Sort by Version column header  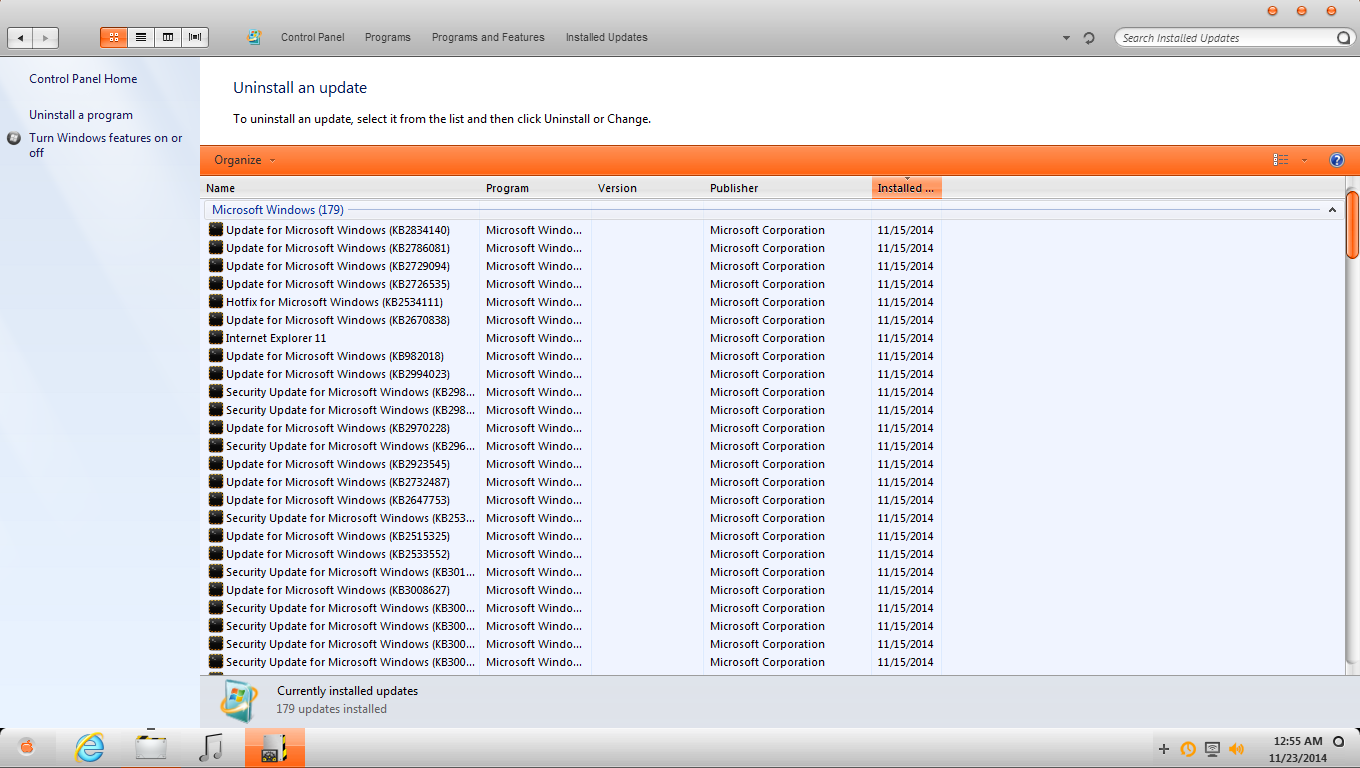point(647,188)
